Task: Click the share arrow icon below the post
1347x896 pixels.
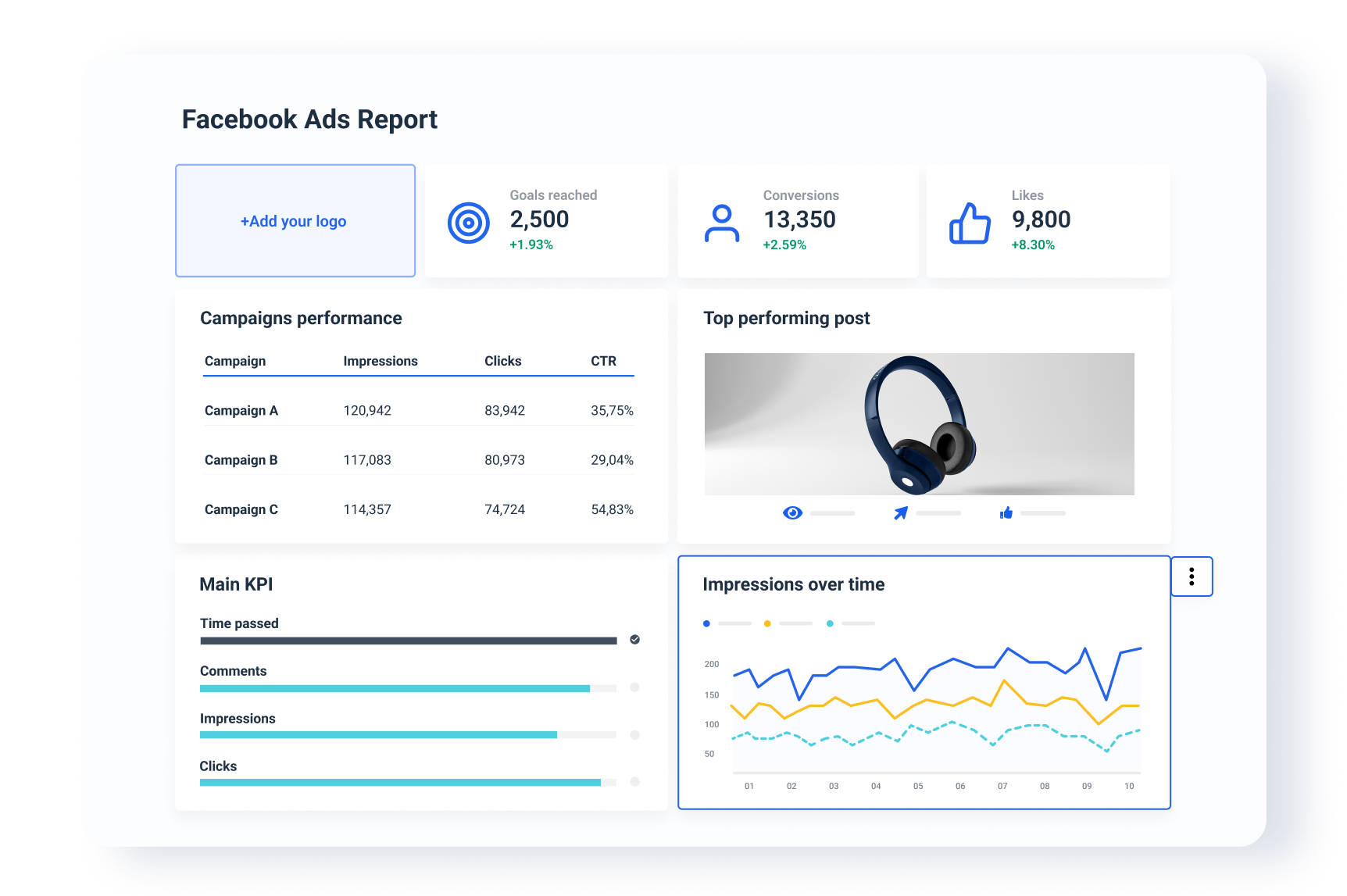Action: 900,512
